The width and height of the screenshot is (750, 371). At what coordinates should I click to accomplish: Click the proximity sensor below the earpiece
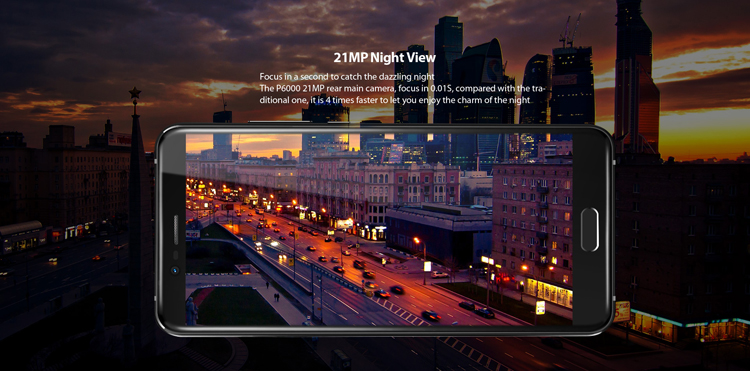(175, 254)
